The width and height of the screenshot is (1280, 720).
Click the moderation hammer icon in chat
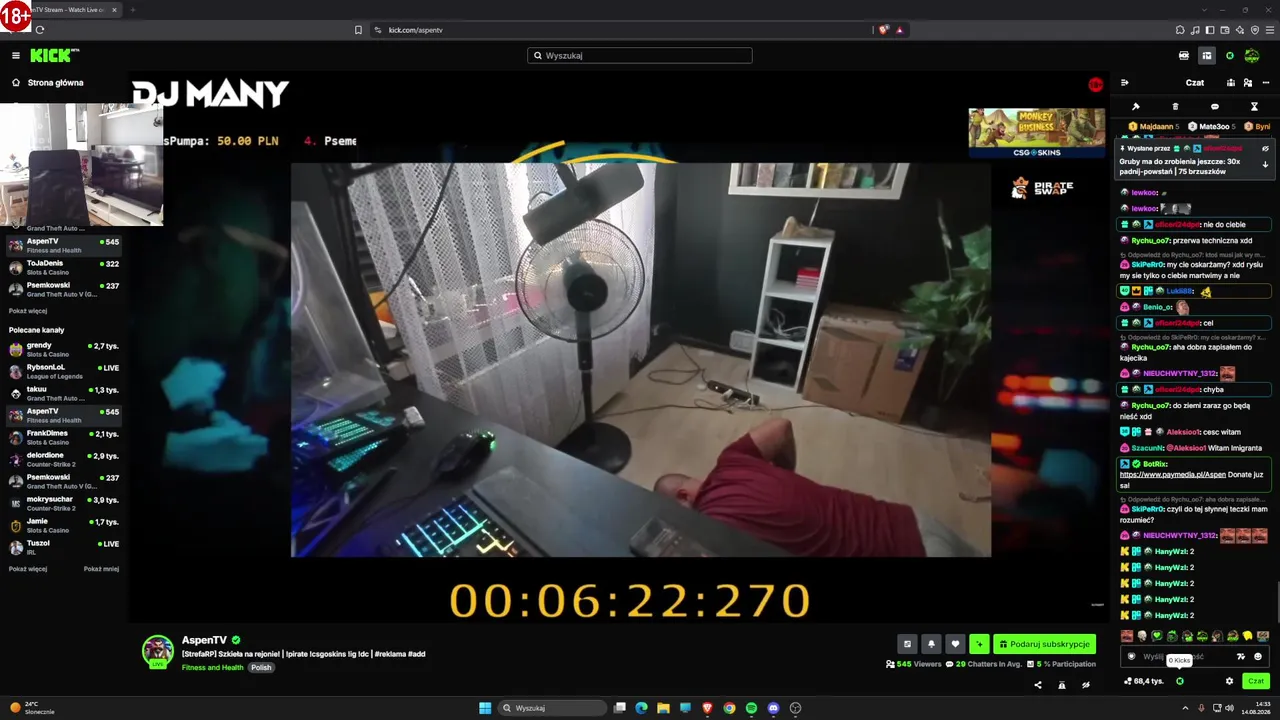1136,106
